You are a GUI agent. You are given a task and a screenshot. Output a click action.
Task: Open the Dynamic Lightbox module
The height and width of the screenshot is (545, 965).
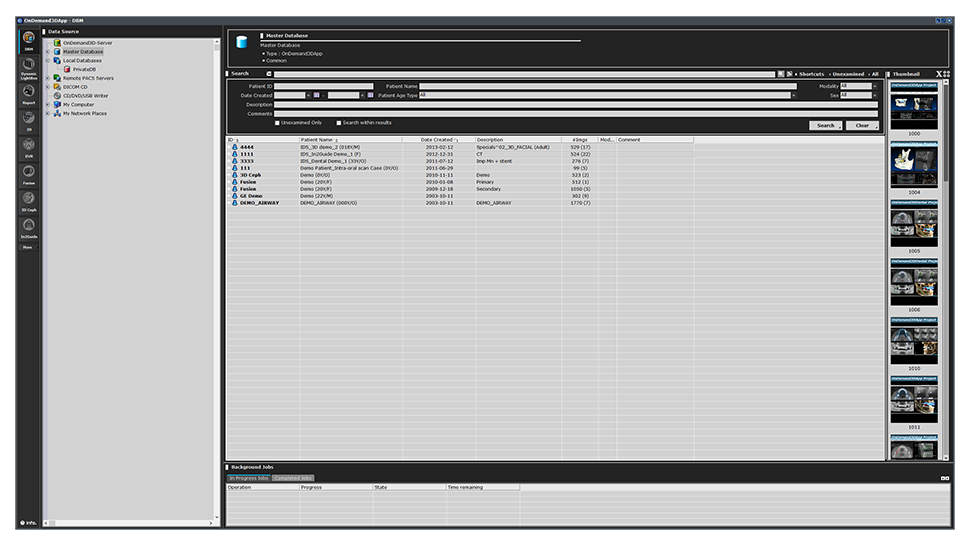28,68
